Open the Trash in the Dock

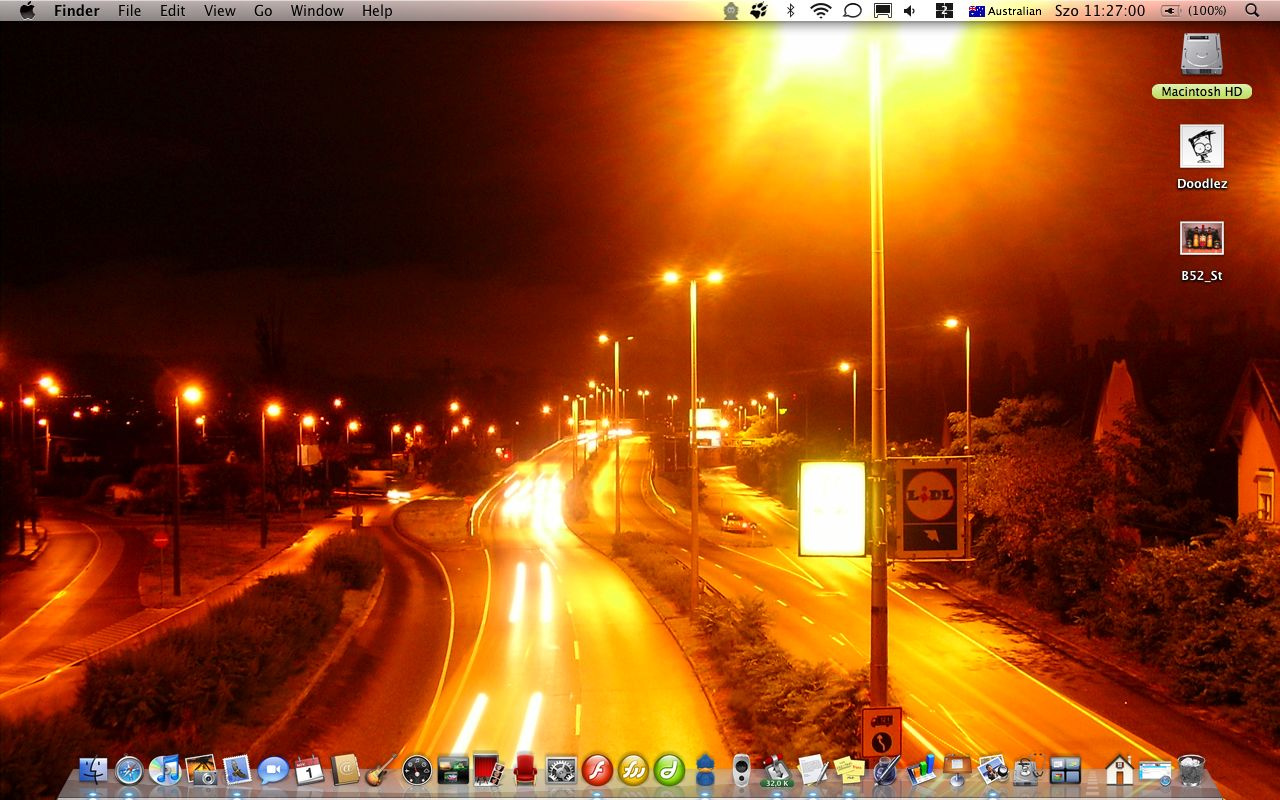pos(1191,769)
